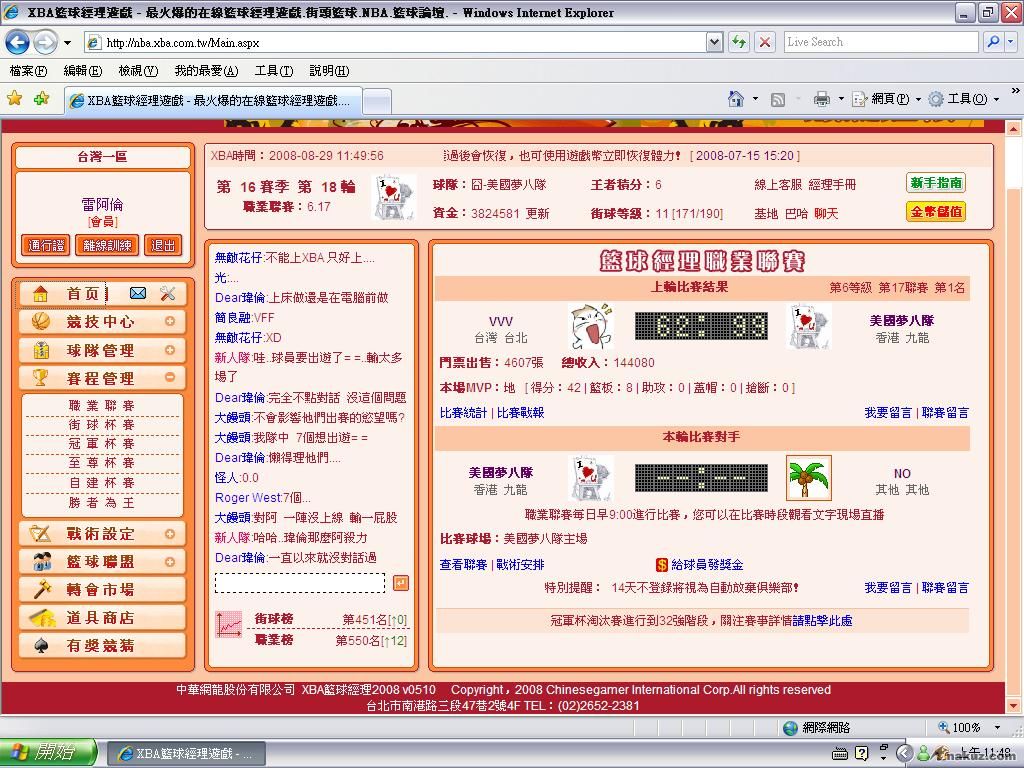Open the 檔案(F) menu
This screenshot has width=1024, height=768.
(28, 71)
